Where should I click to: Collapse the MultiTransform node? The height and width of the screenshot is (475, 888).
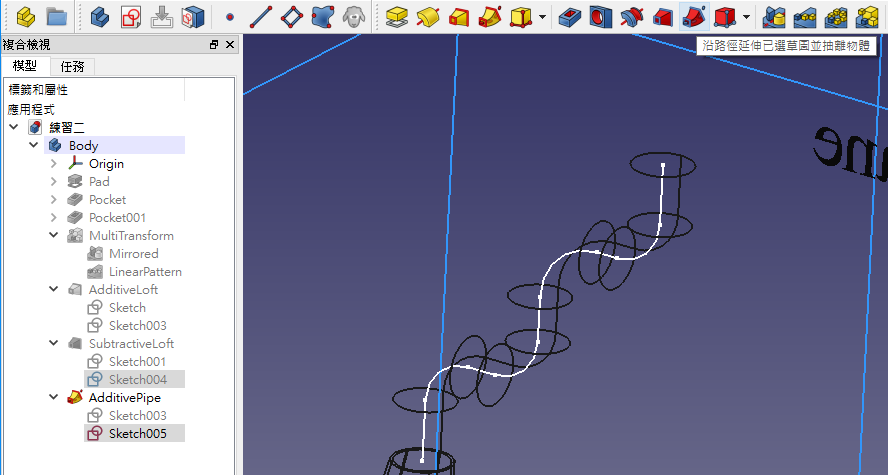click(x=54, y=236)
